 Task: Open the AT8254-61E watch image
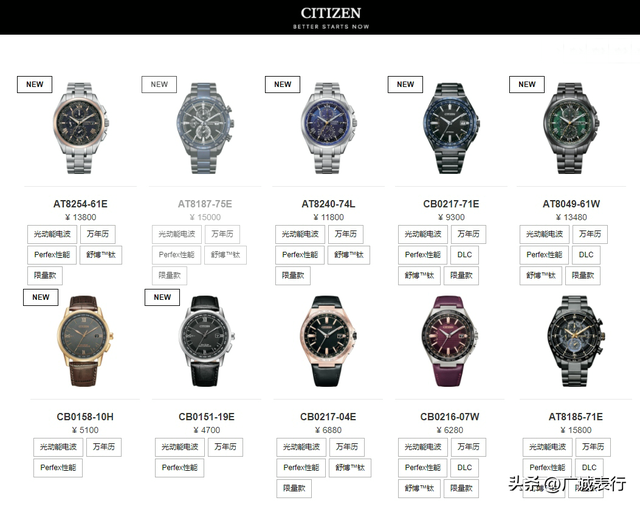pos(80,128)
